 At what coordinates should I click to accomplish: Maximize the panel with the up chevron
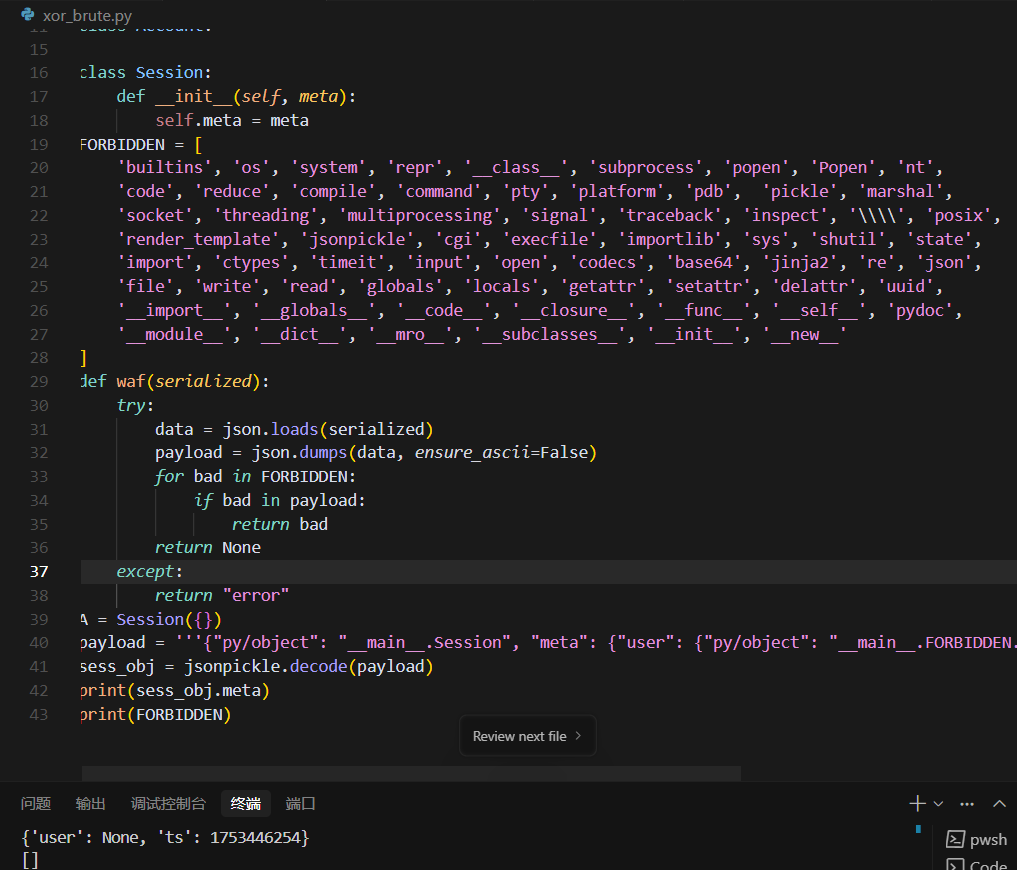tap(999, 804)
